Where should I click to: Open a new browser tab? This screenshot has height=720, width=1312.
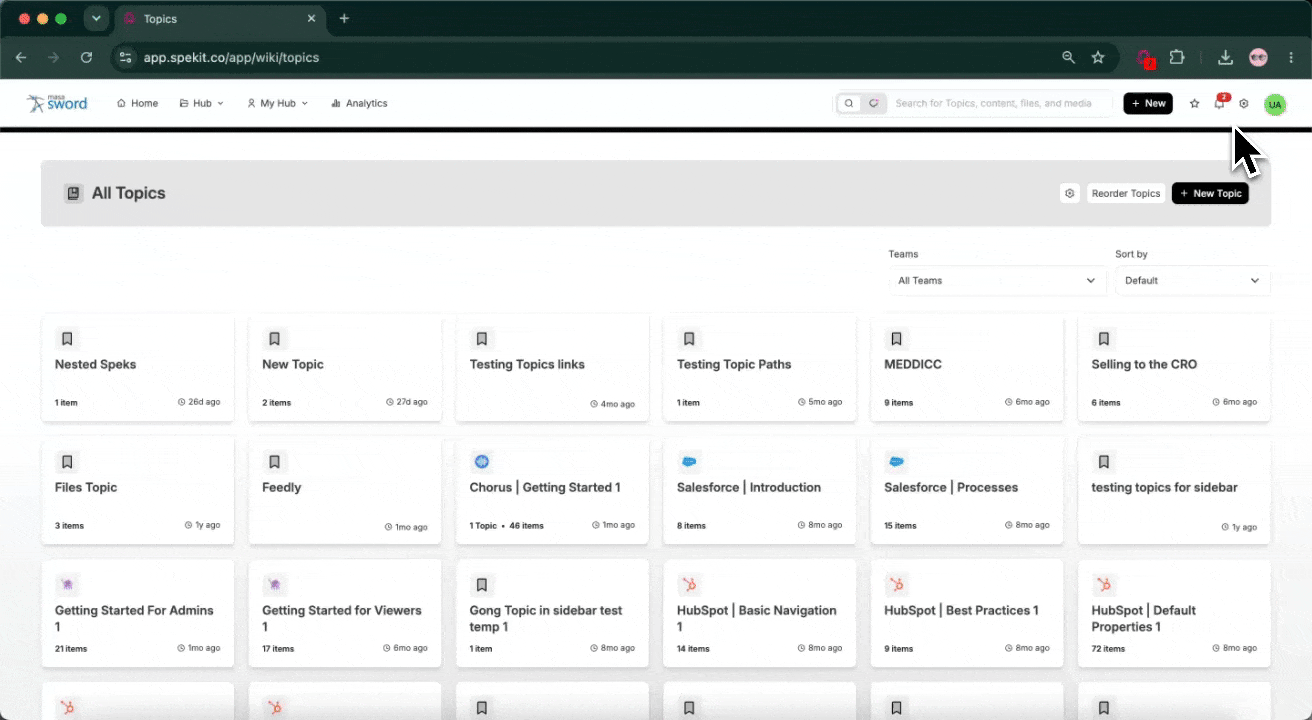pyautogui.click(x=344, y=18)
